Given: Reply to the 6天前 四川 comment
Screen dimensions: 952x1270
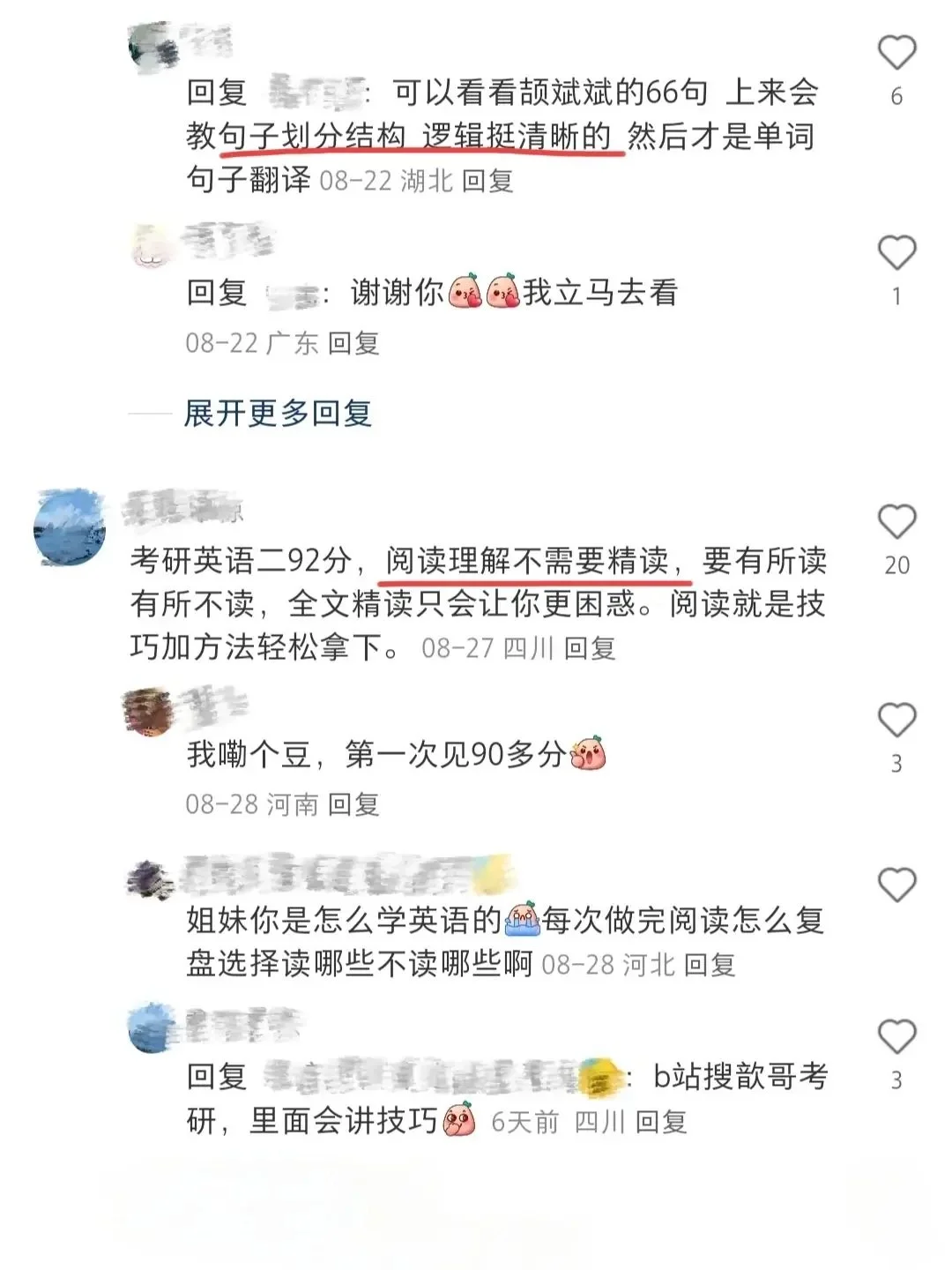Looking at the screenshot, I should click(x=661, y=1123).
